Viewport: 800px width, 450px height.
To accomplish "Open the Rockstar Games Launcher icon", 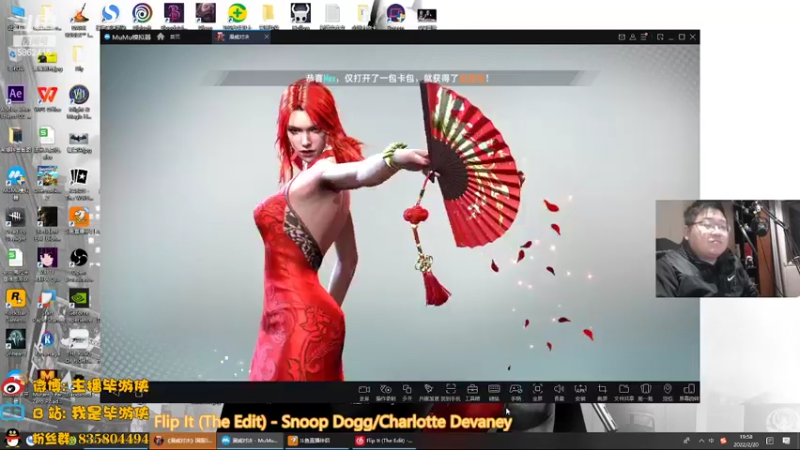I will click(x=15, y=298).
